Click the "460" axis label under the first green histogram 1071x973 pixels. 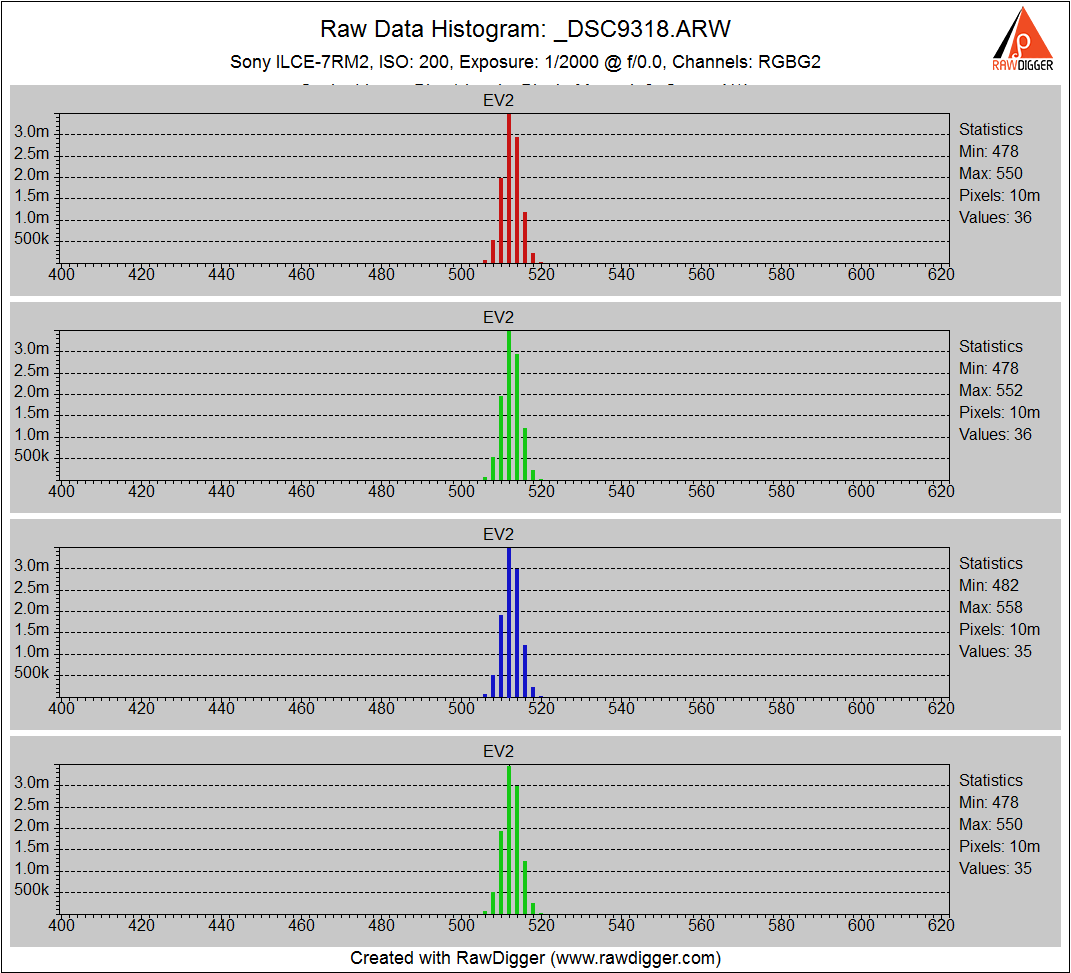pos(301,492)
